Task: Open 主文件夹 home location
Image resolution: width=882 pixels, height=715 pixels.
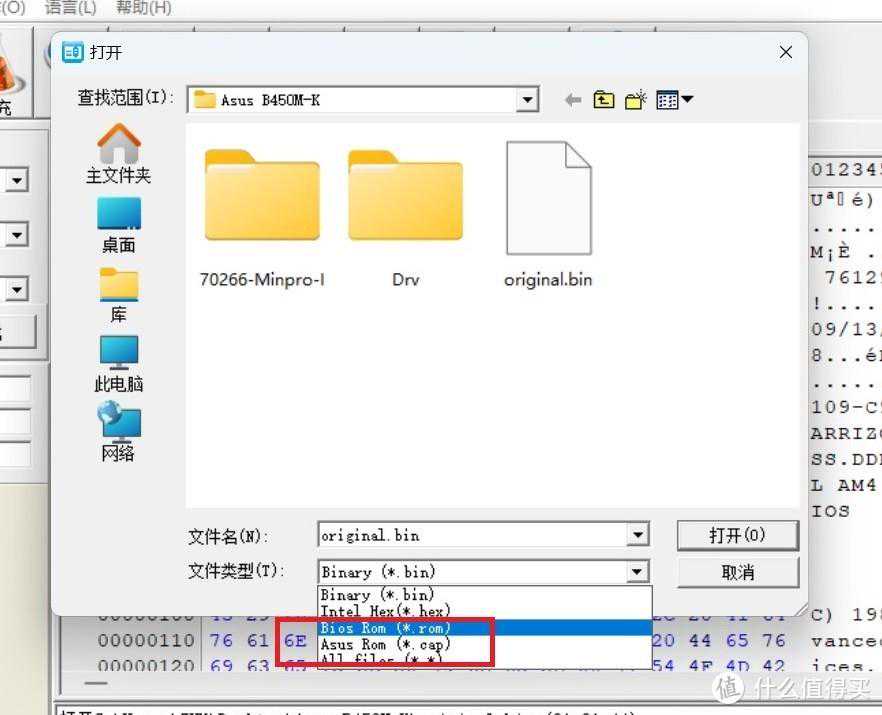Action: (118, 154)
